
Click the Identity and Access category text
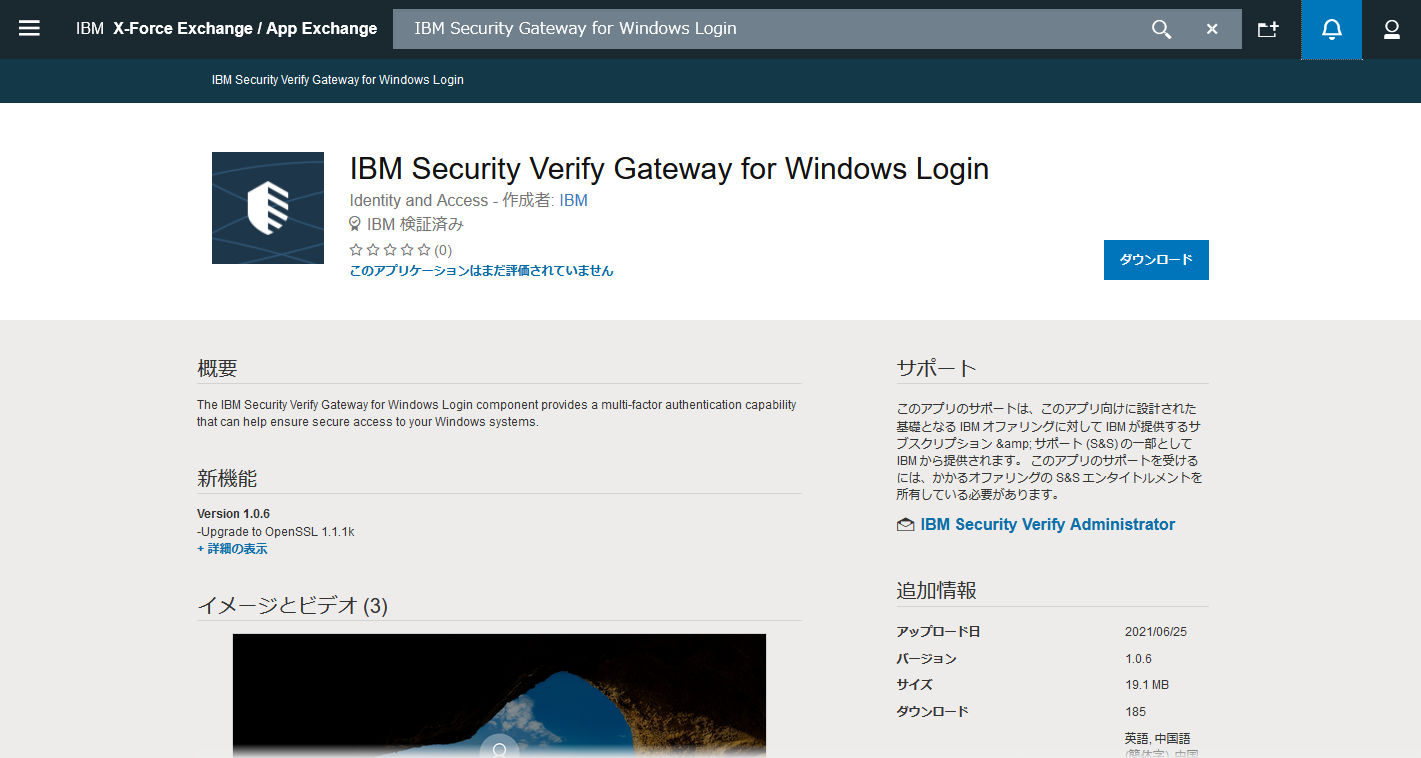(419, 200)
